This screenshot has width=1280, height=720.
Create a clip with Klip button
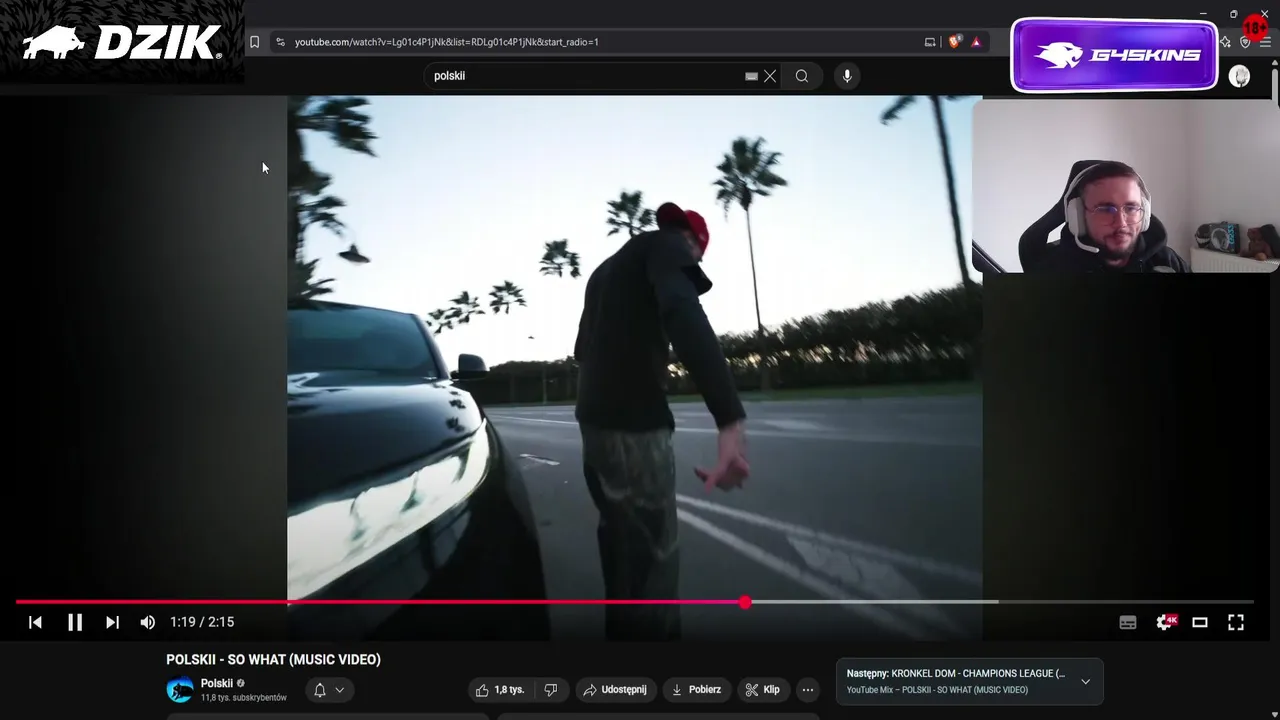[762, 690]
